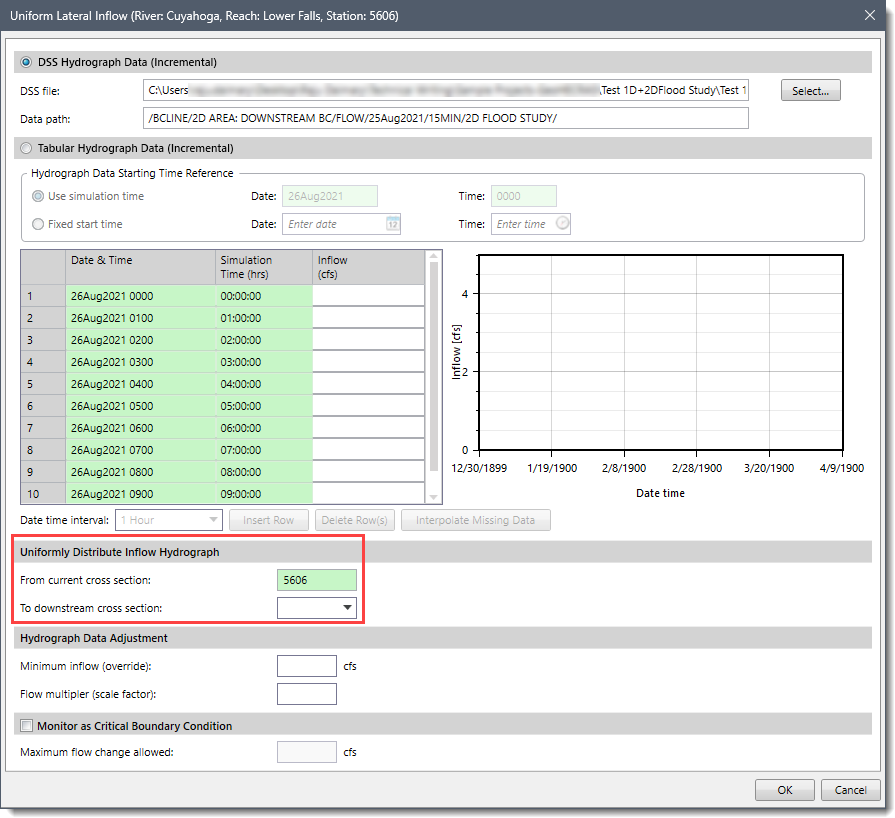Click the 26Aug2021 0700 date cell
Image resolution: width=895 pixels, height=818 pixels.
click(x=140, y=450)
